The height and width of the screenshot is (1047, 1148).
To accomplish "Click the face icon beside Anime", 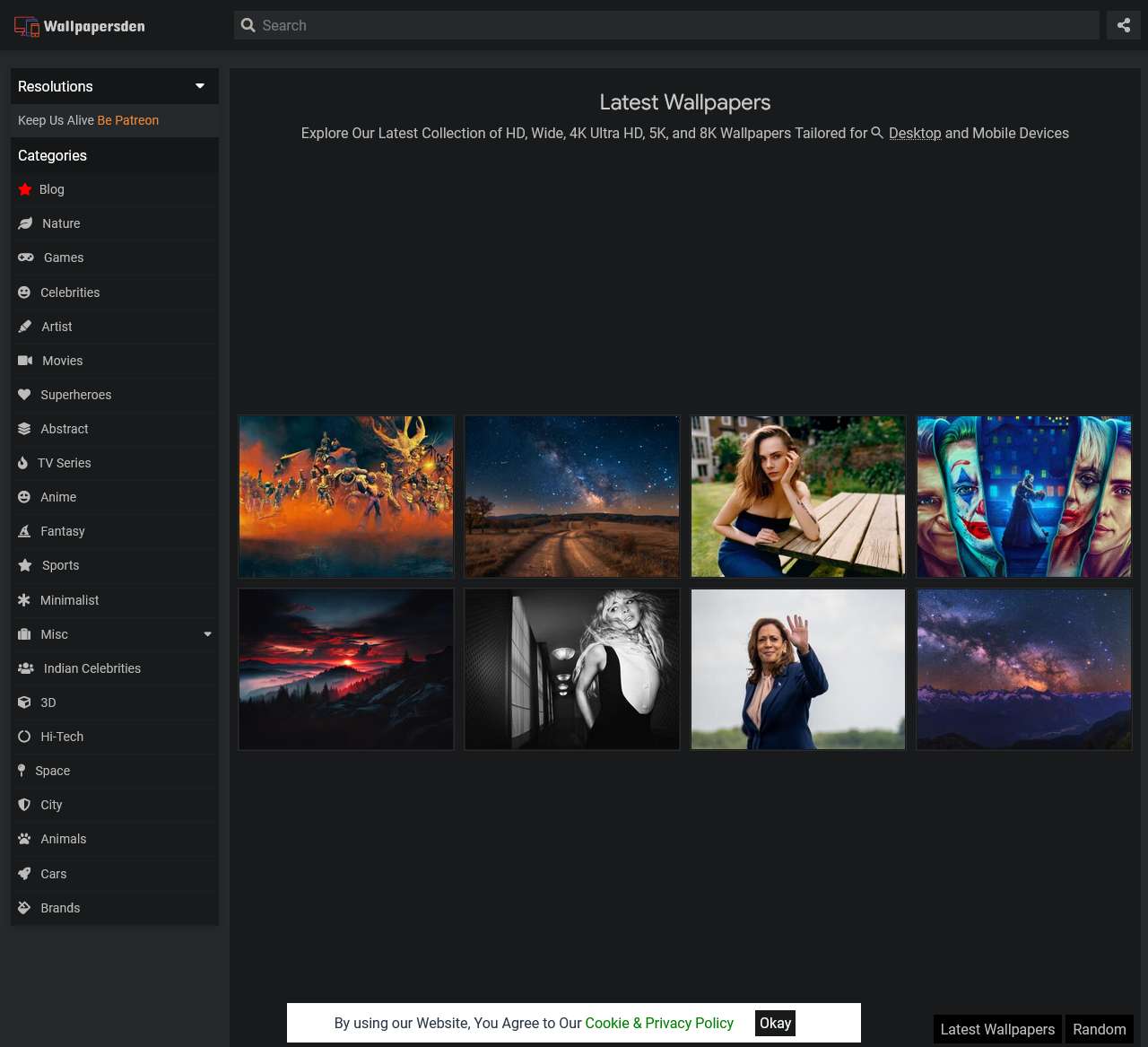I will [x=24, y=497].
